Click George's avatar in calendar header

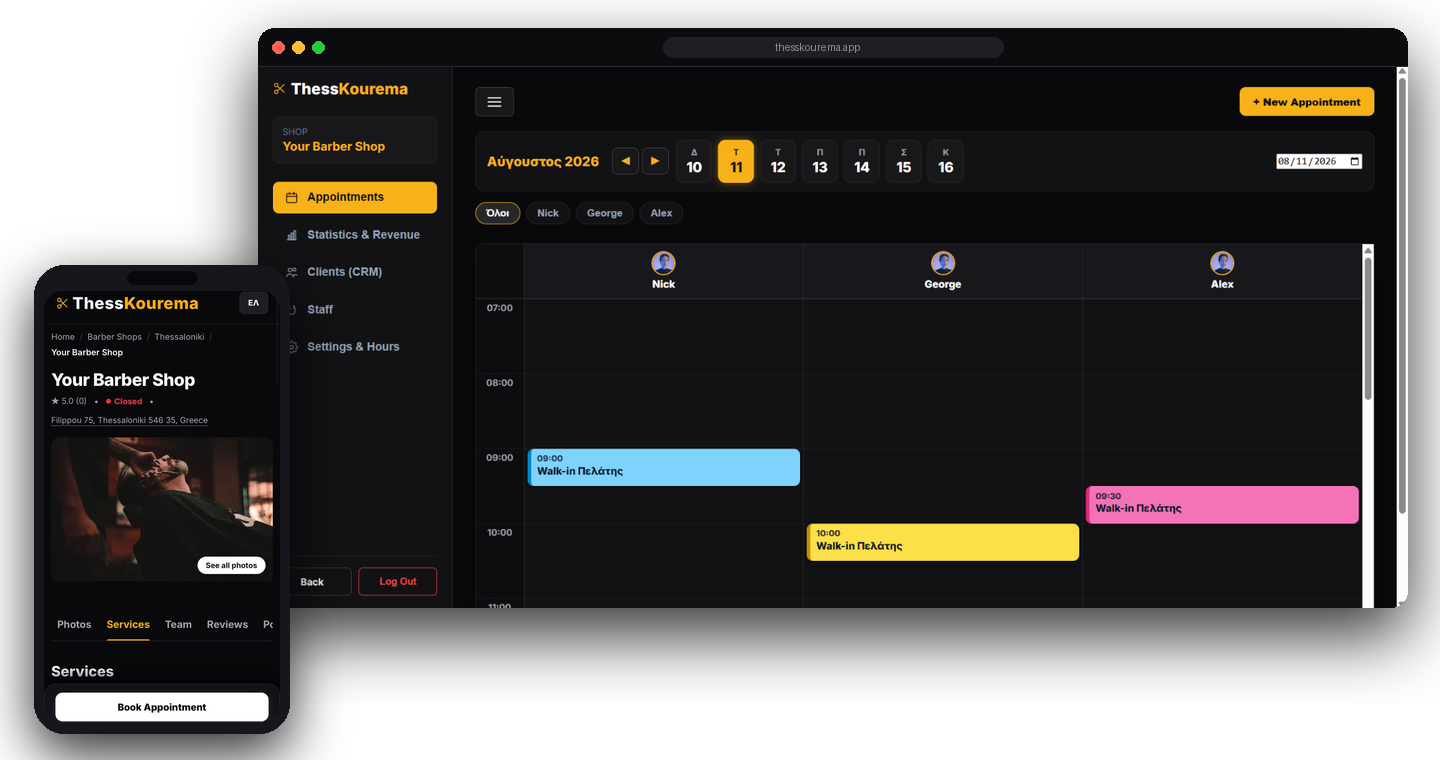click(942, 263)
